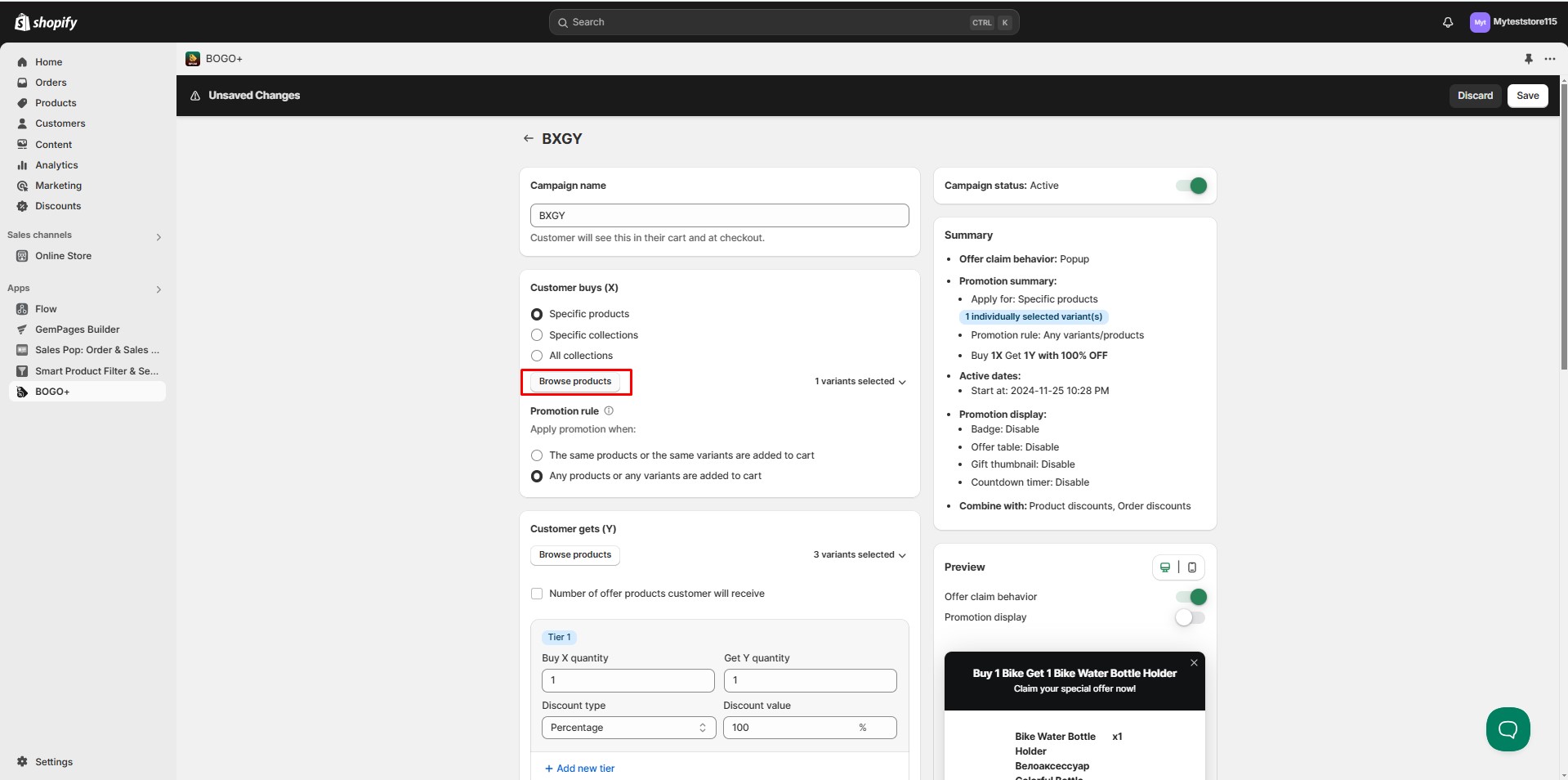1568x780 pixels.
Task: Select the Specific collections radio option
Action: (537, 335)
